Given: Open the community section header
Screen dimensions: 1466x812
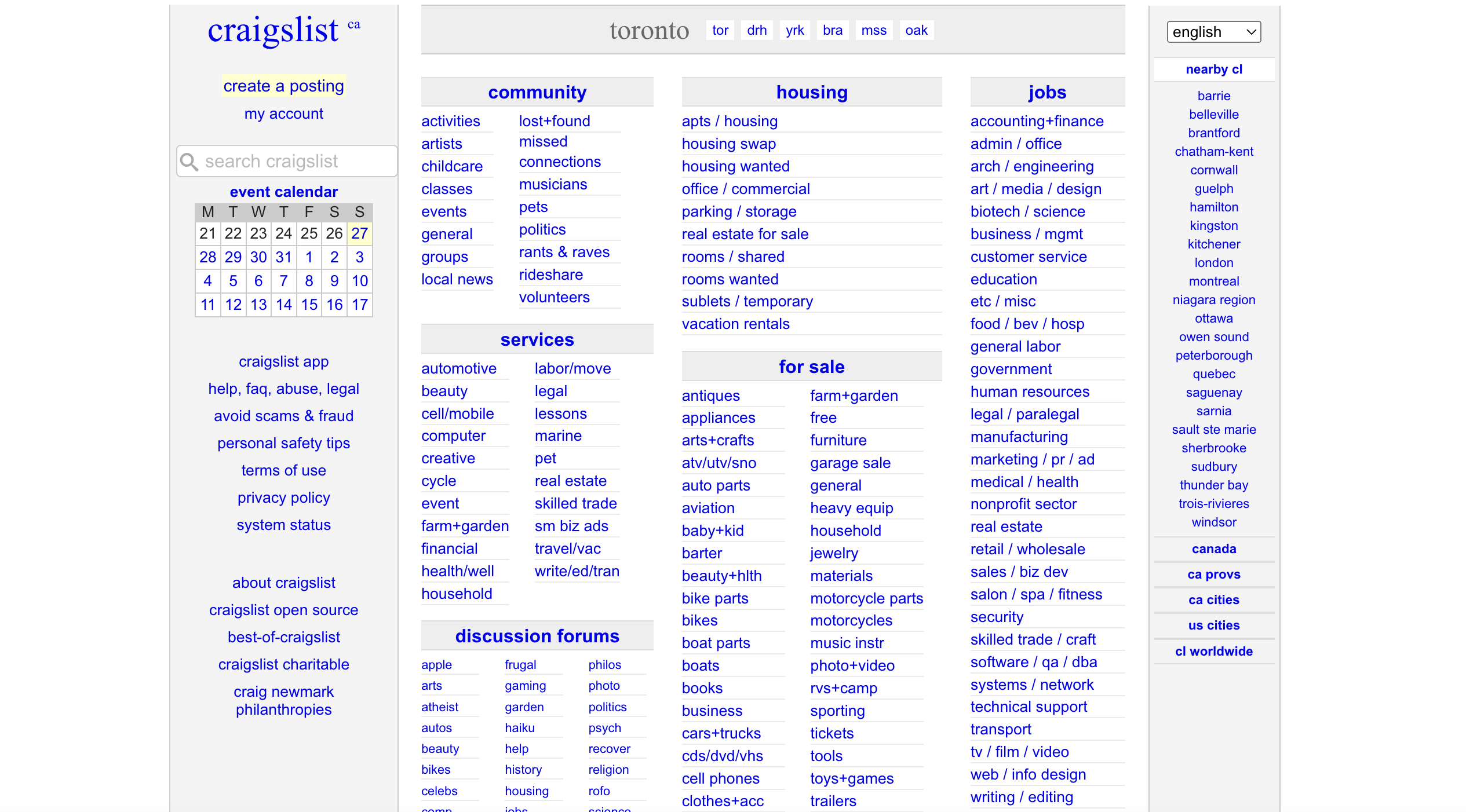Looking at the screenshot, I should coord(537,92).
